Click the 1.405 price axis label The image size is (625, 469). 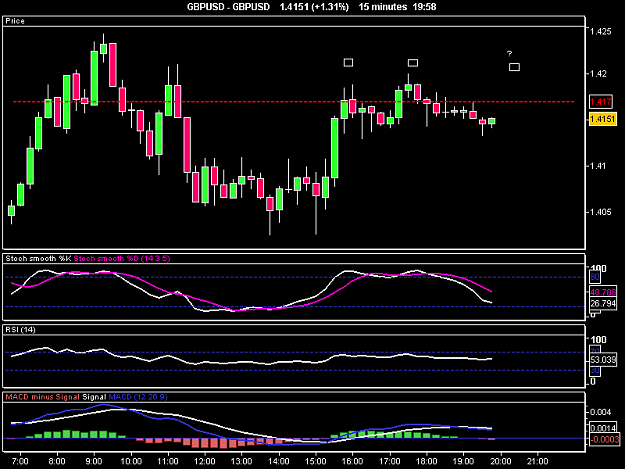tap(601, 212)
